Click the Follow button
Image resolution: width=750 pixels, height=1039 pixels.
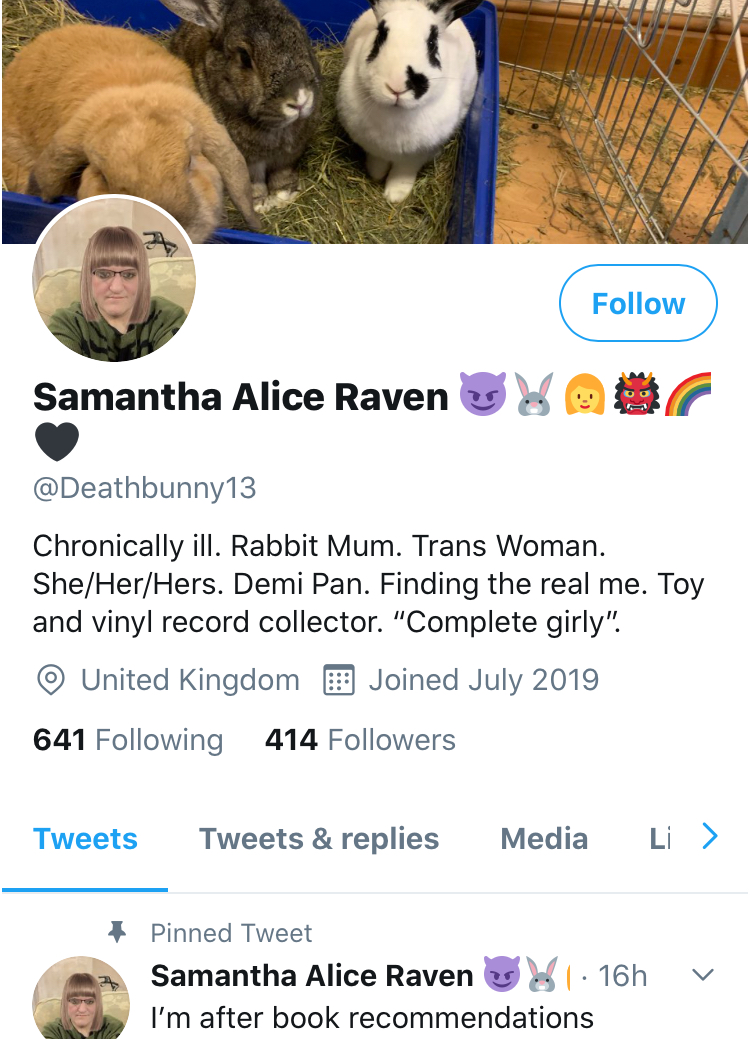[638, 303]
